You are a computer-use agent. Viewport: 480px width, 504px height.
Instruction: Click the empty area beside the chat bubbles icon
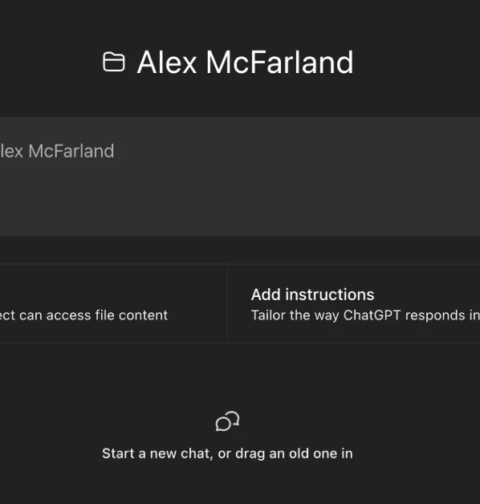300,421
